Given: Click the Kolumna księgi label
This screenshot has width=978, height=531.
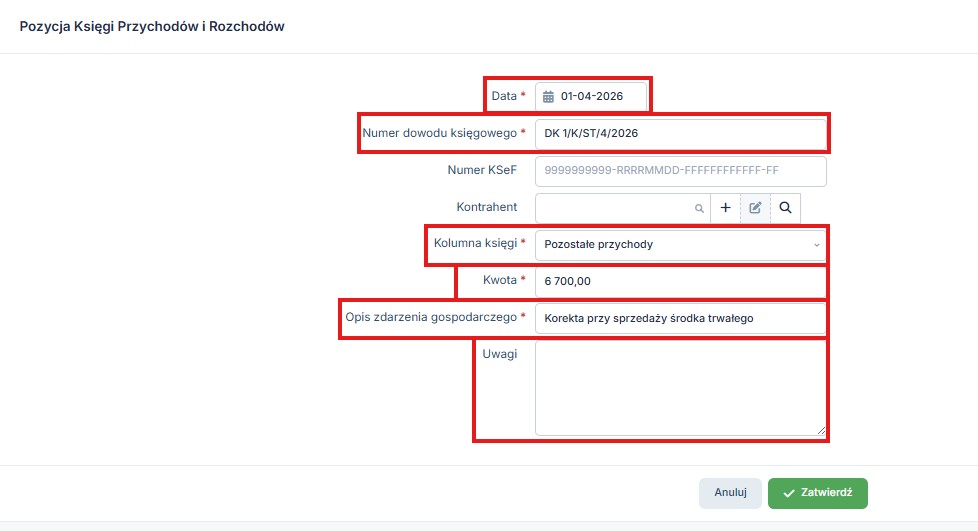Looking at the screenshot, I should click(475, 243).
